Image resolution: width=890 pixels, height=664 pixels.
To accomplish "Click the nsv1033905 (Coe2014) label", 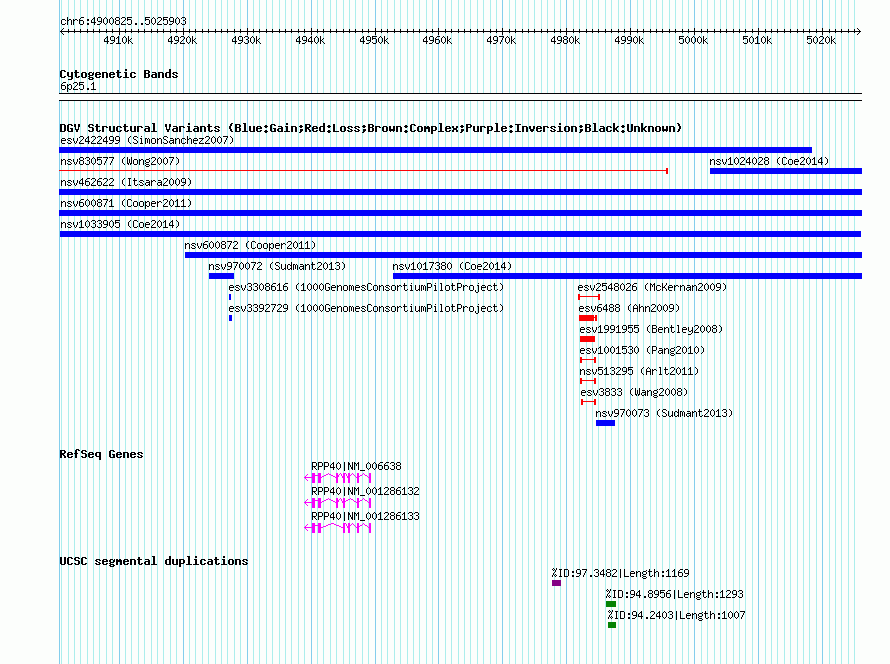I will point(120,224).
